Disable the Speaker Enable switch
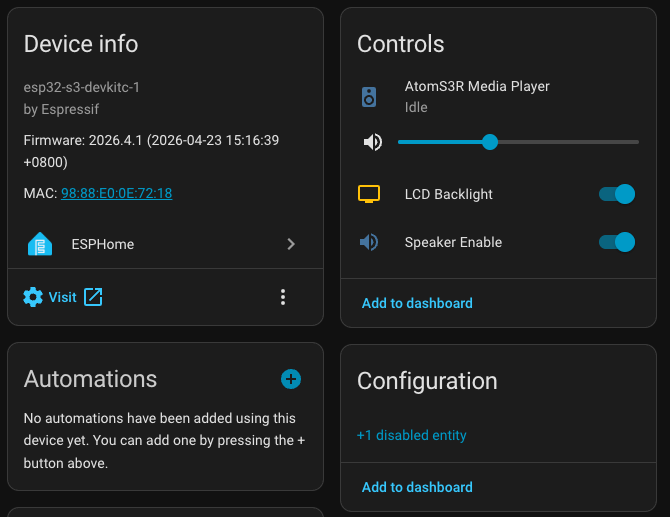The height and width of the screenshot is (517, 670). point(617,242)
